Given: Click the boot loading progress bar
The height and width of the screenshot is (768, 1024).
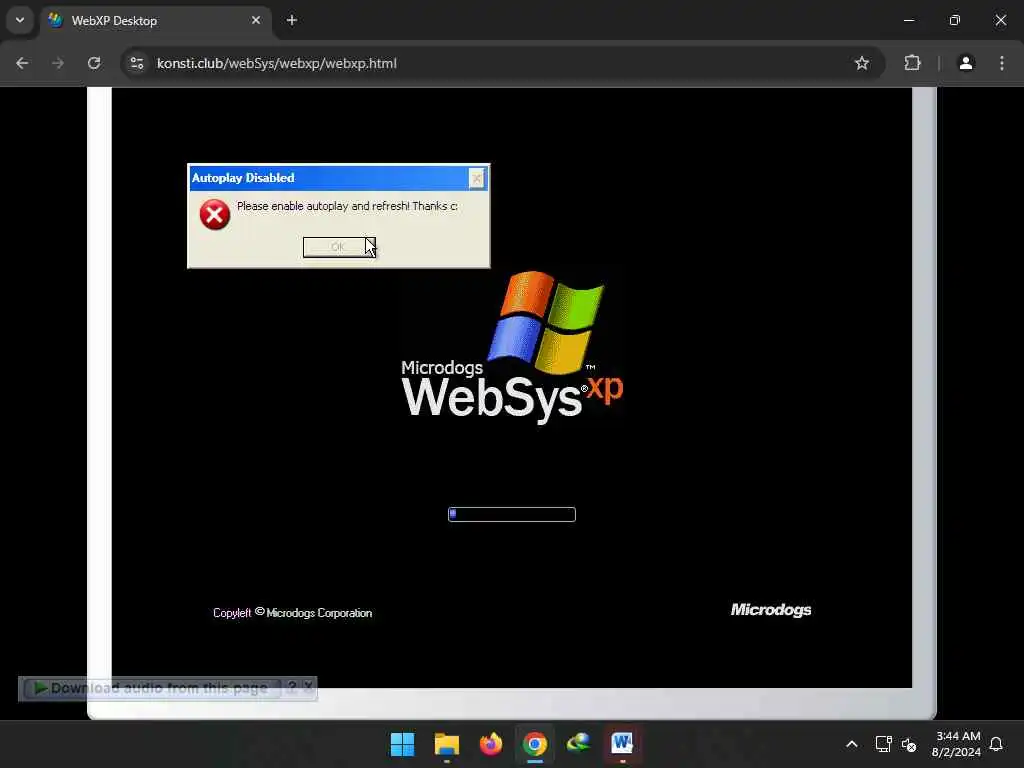Looking at the screenshot, I should coord(512,515).
